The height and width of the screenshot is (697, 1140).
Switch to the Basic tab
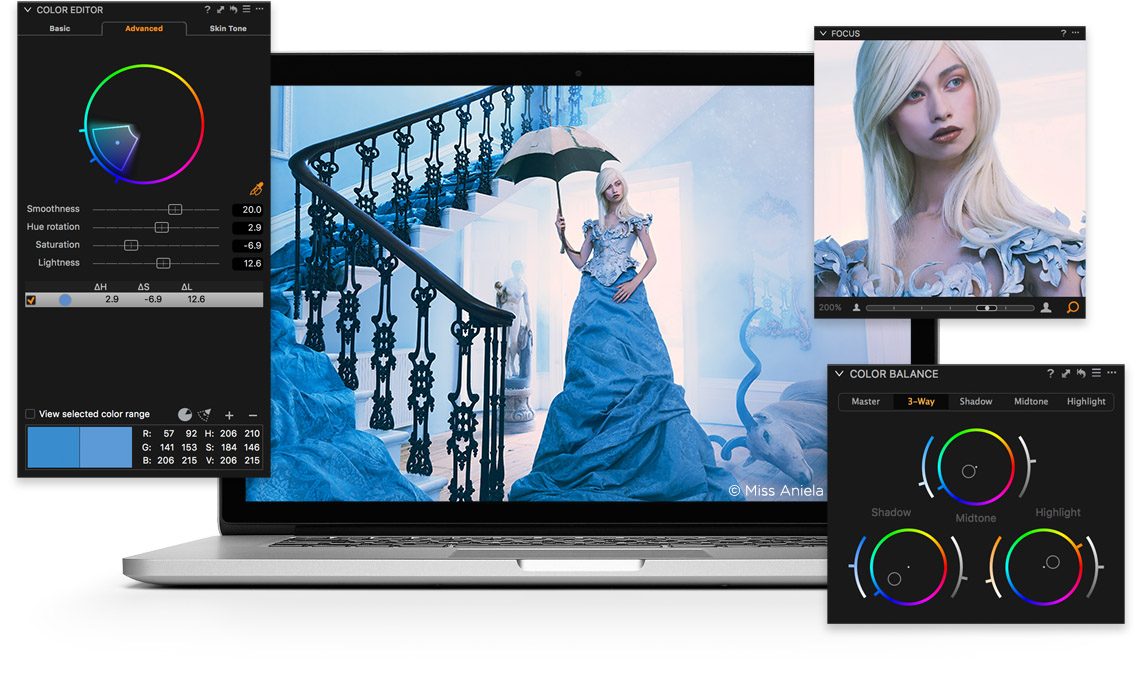pyautogui.click(x=60, y=28)
